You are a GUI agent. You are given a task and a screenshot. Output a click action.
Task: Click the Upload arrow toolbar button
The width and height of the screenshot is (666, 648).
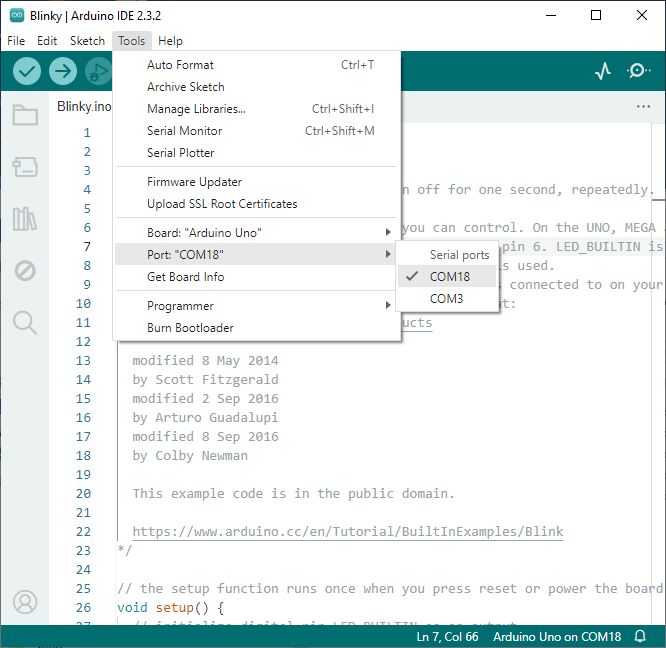(63, 71)
